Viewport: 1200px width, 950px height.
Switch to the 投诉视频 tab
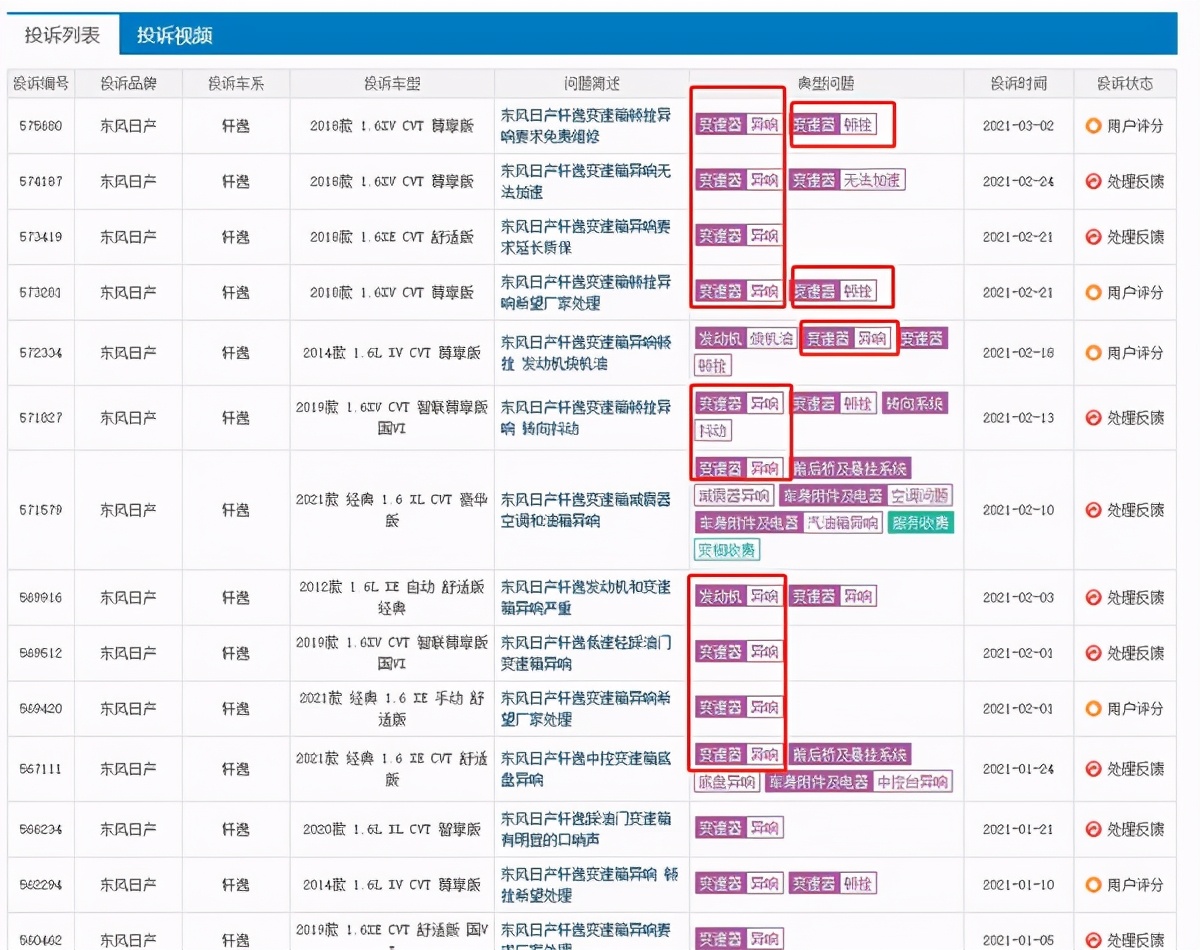(174, 36)
